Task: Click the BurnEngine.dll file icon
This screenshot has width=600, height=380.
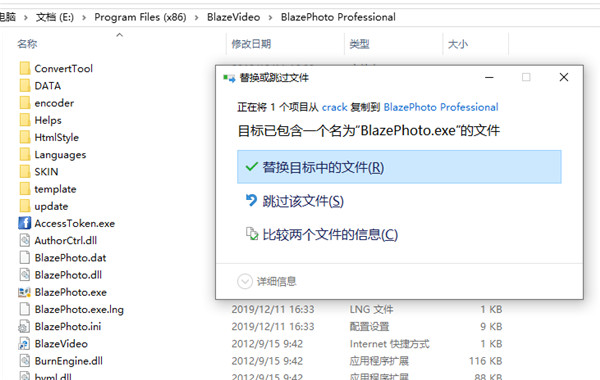Action: (x=24, y=361)
